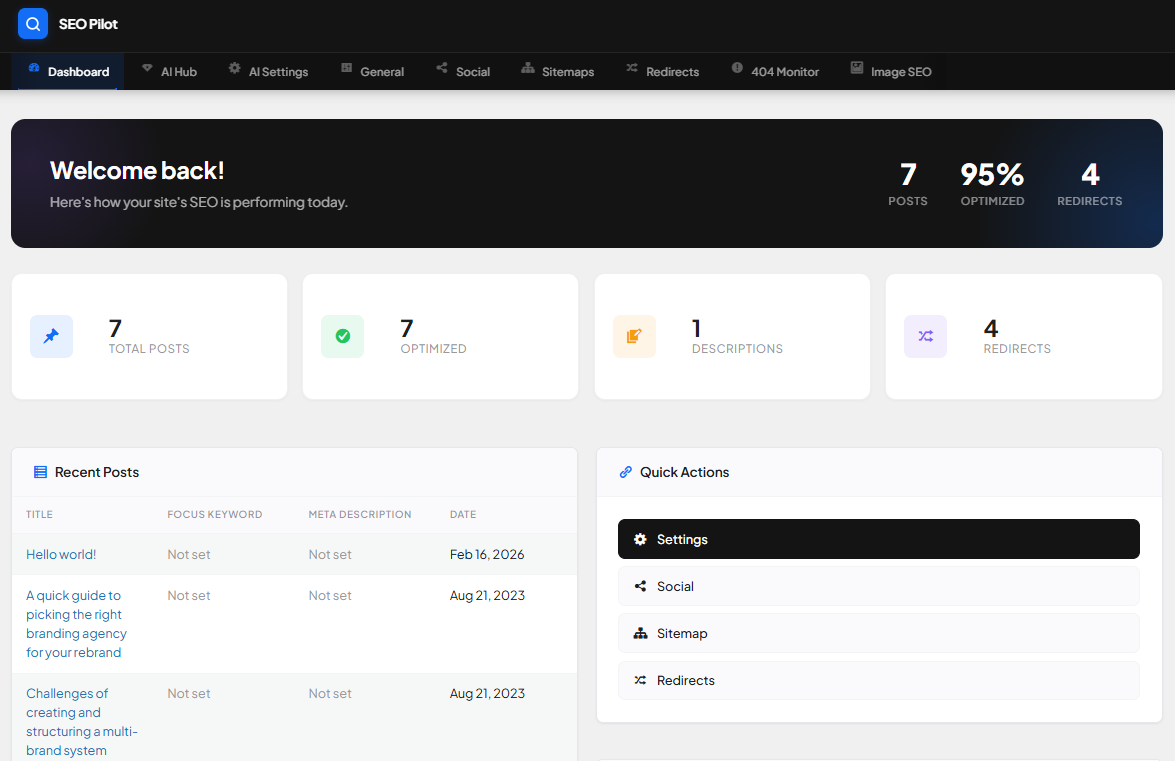Switch to the 404 Monitor tab
The width and height of the screenshot is (1175, 761).
[775, 71]
